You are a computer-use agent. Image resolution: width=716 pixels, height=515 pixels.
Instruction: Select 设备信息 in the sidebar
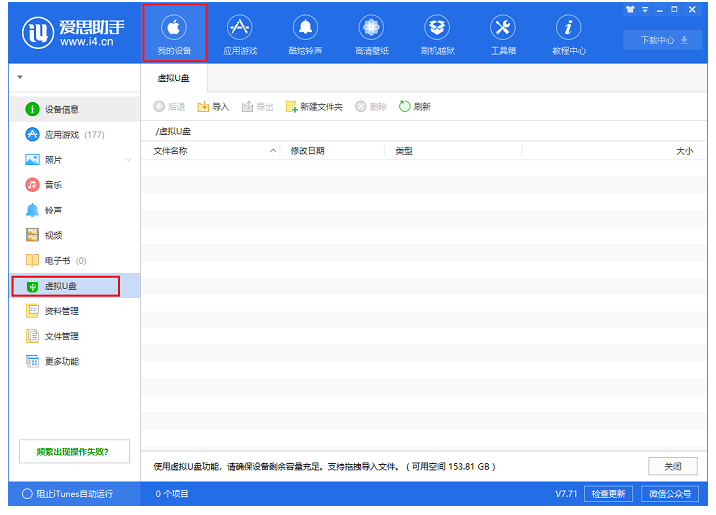(61, 109)
